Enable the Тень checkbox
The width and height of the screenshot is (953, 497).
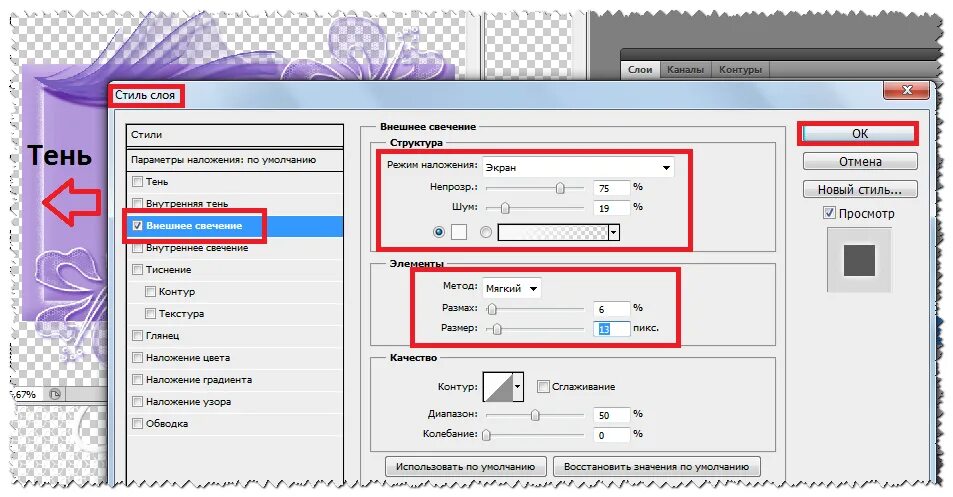[137, 182]
